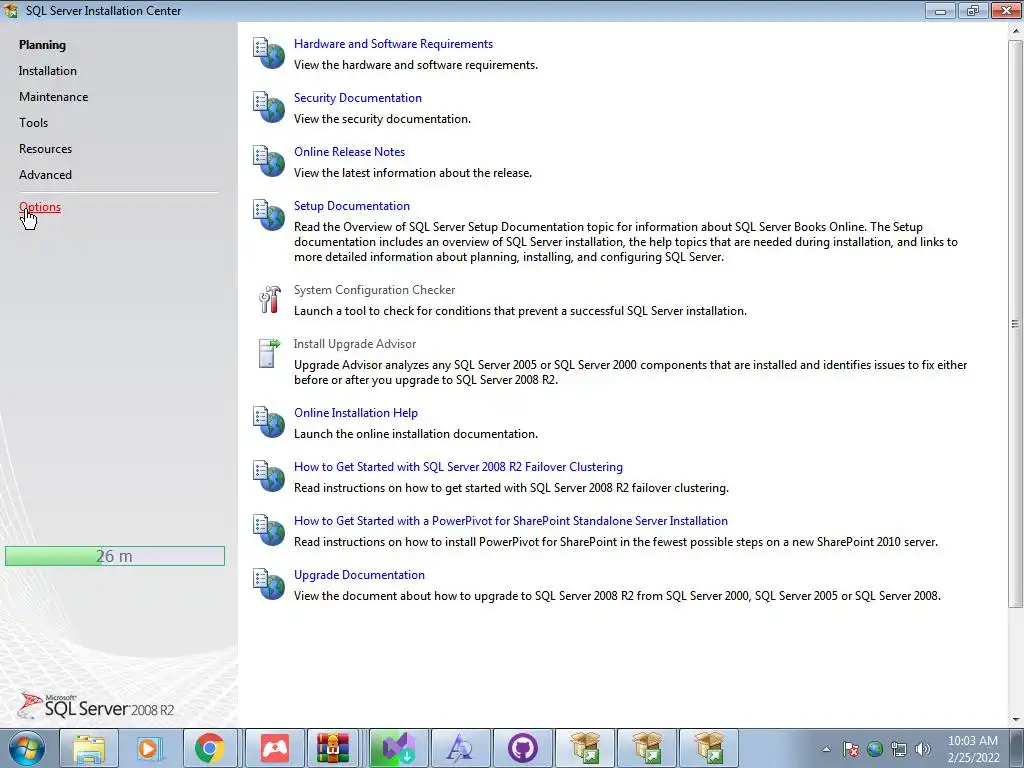Switch to the Tools category

(33, 123)
